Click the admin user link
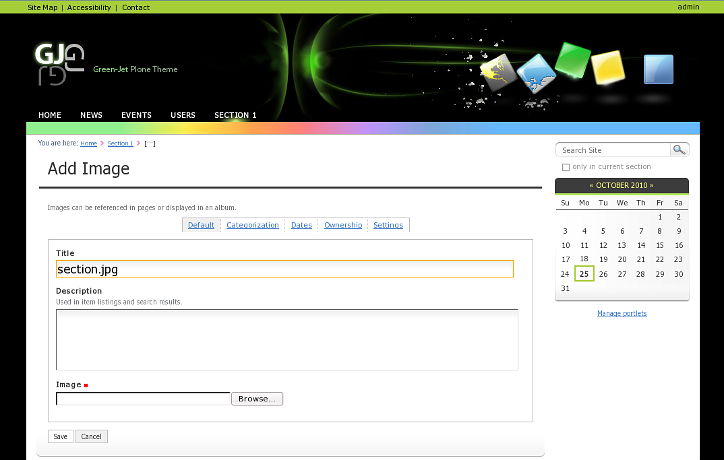Screen dimensions: 724x460 point(688,7)
